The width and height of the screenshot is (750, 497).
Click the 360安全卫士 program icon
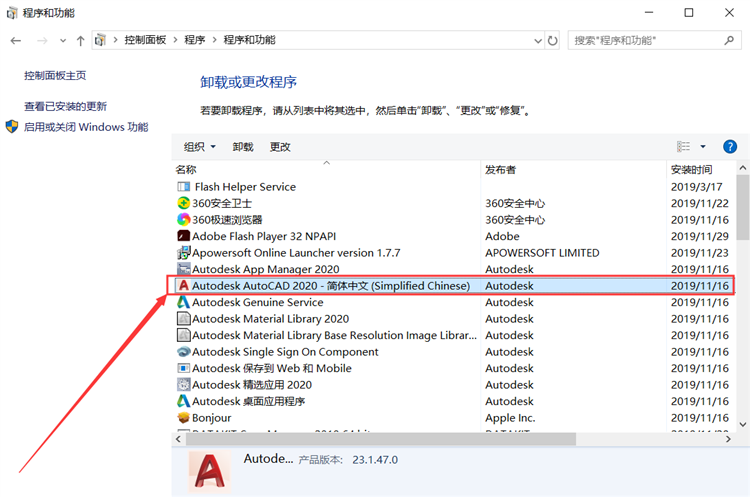pyautogui.click(x=184, y=203)
